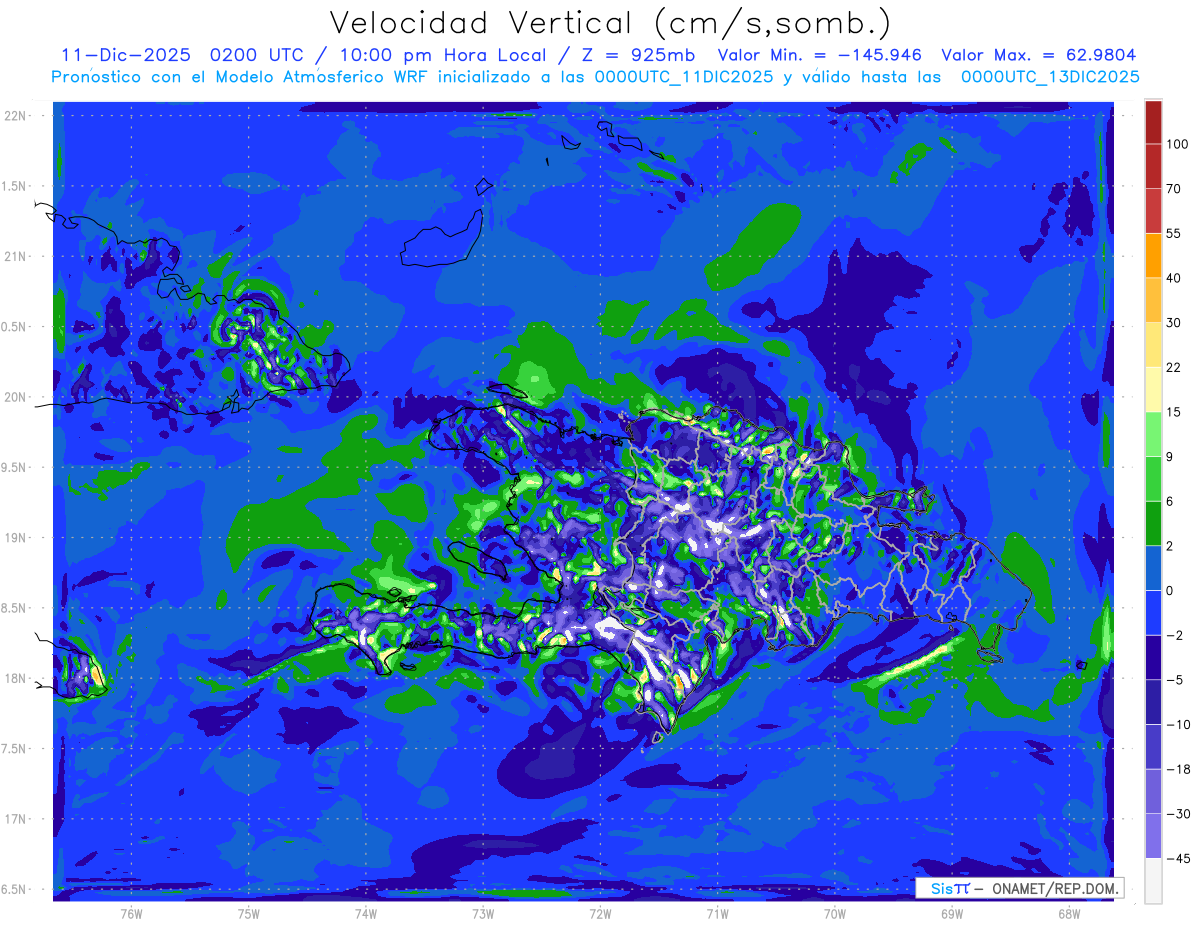Click the longitude label "70W"
This screenshot has width=1200, height=927.
coord(835,913)
